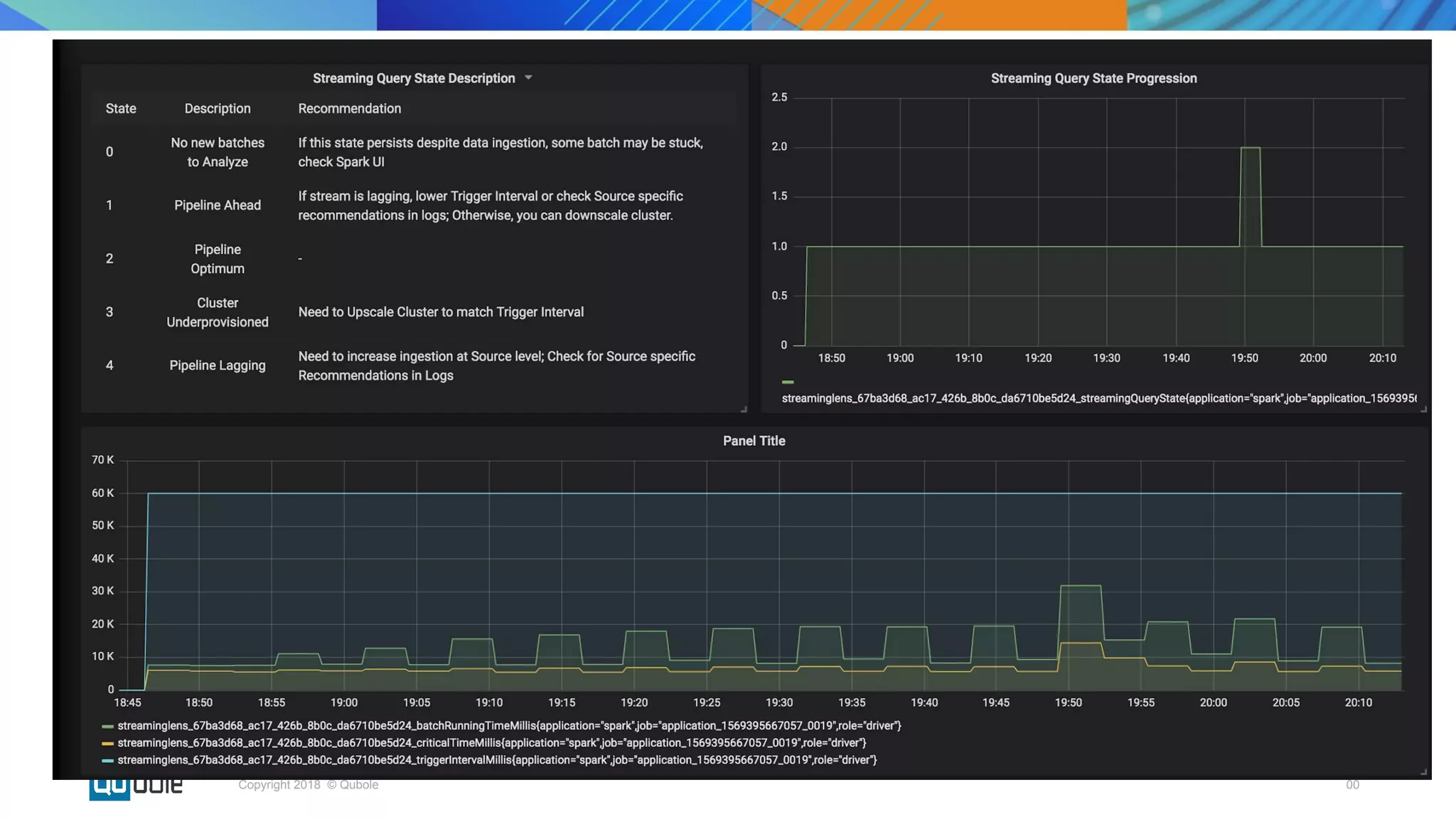This screenshot has height=819, width=1456.
Task: Click the resize handle of the state description table panel
Action: coord(744,409)
